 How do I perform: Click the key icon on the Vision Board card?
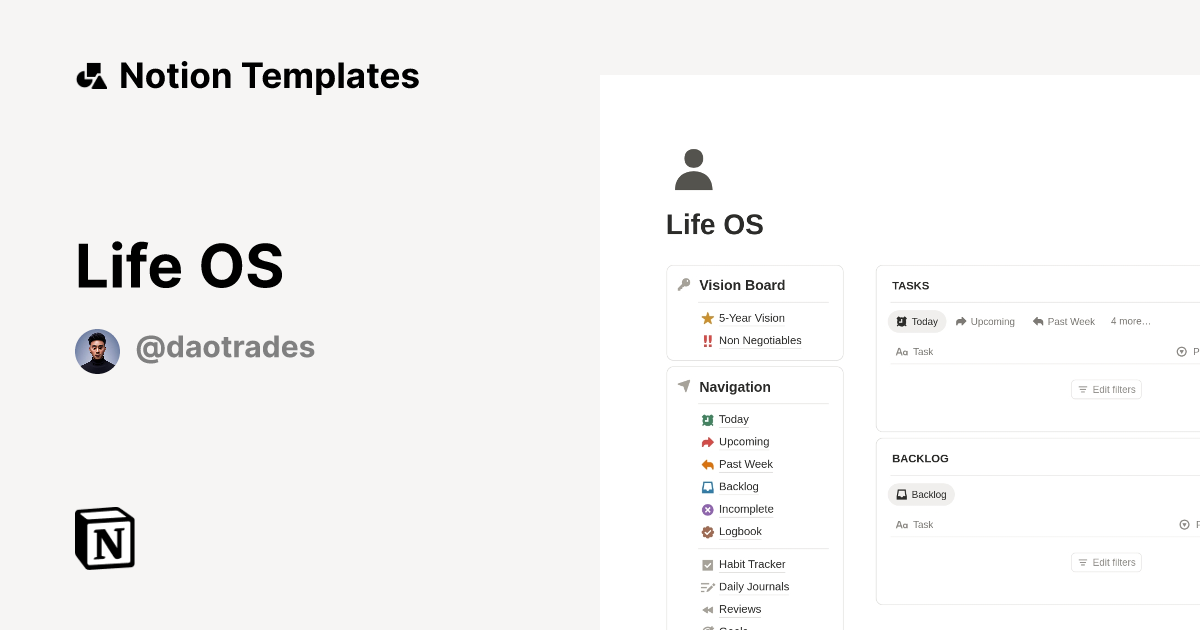pyautogui.click(x=683, y=284)
